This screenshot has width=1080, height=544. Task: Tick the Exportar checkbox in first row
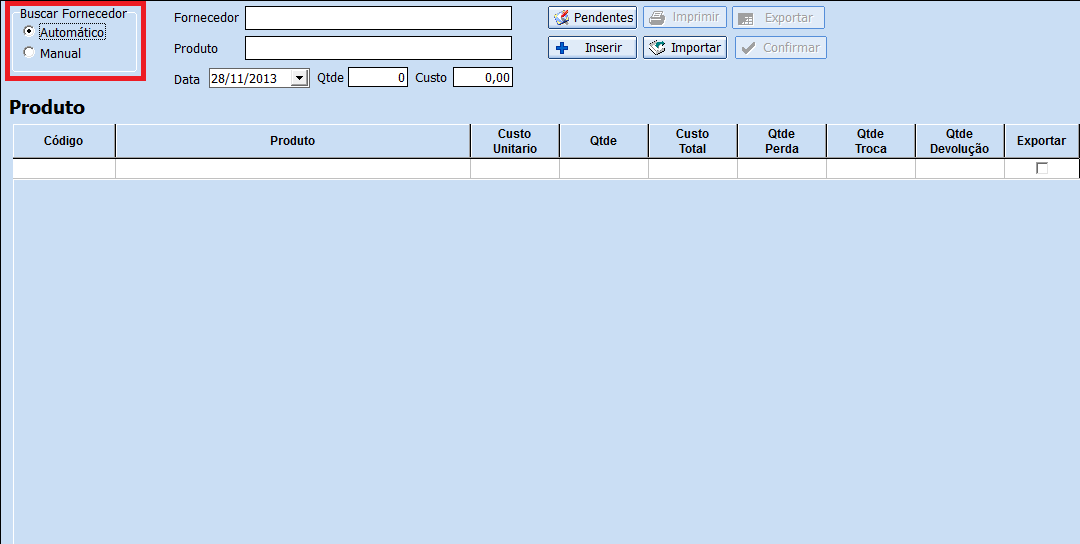pyautogui.click(x=1042, y=168)
